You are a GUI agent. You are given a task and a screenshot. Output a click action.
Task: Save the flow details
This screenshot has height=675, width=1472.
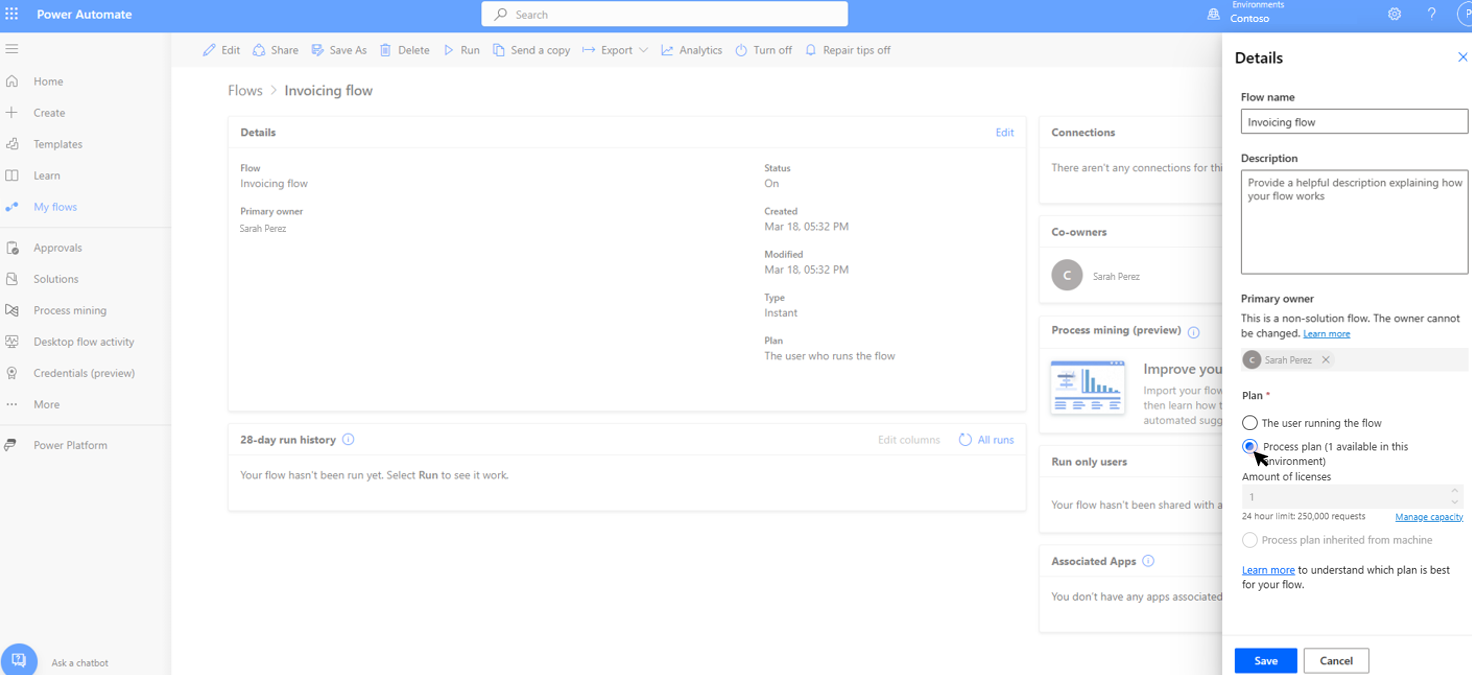point(1265,660)
